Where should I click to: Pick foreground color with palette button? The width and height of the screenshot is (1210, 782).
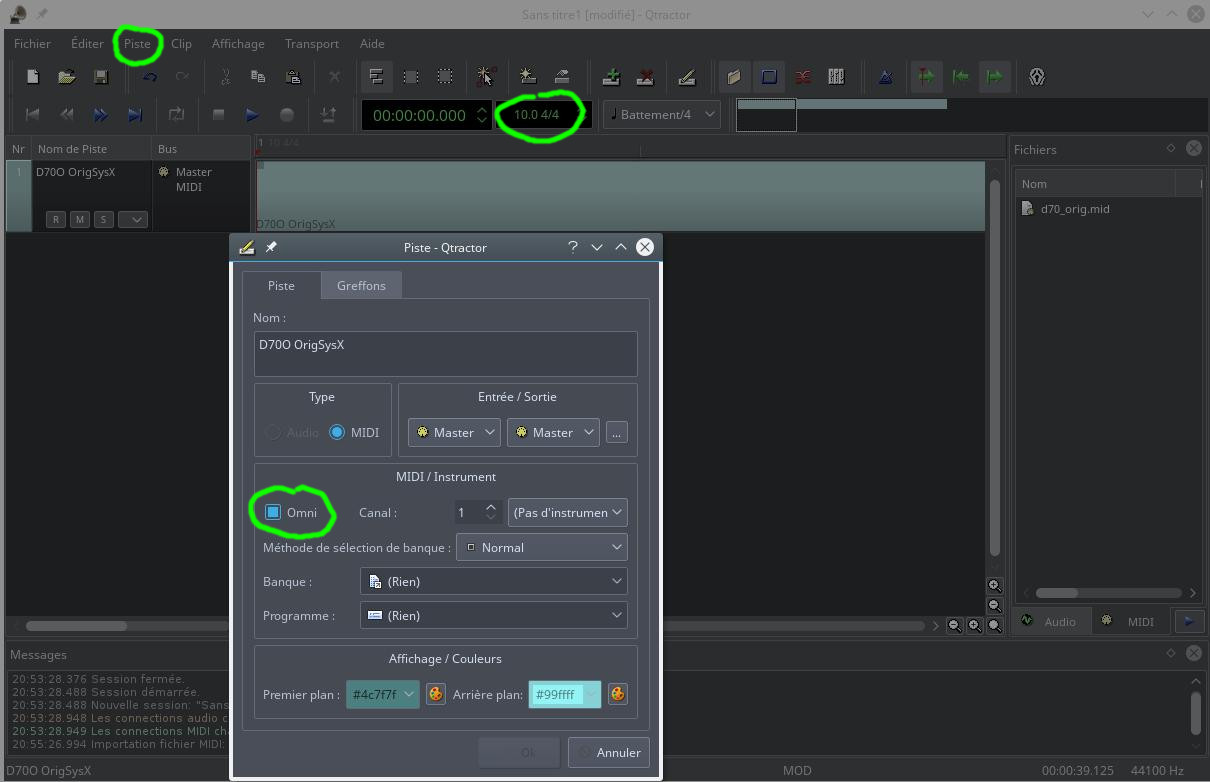436,694
